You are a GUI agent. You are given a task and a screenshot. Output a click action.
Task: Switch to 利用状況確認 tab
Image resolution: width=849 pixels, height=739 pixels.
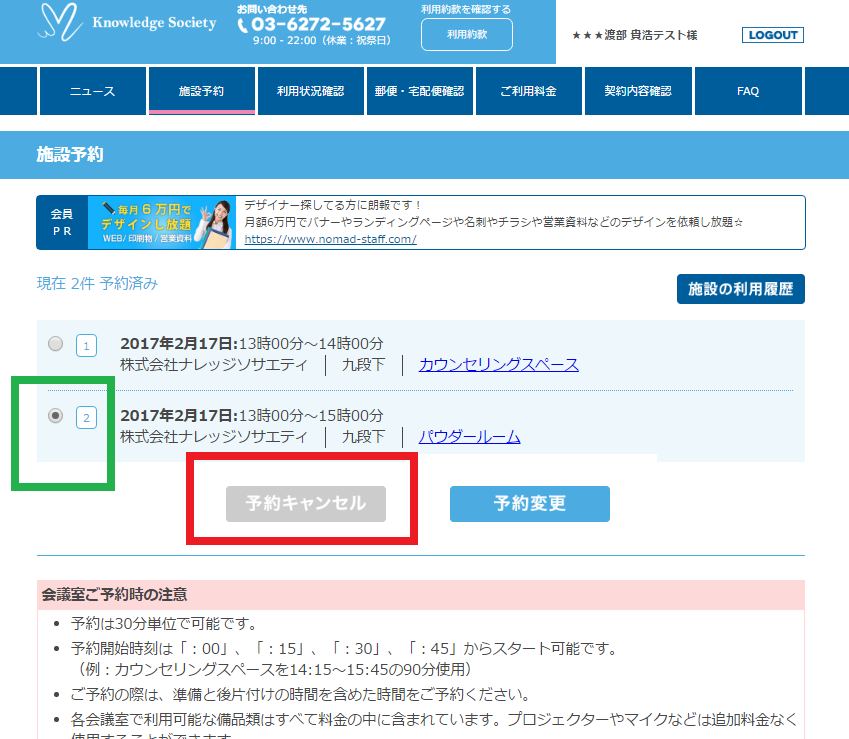point(310,91)
